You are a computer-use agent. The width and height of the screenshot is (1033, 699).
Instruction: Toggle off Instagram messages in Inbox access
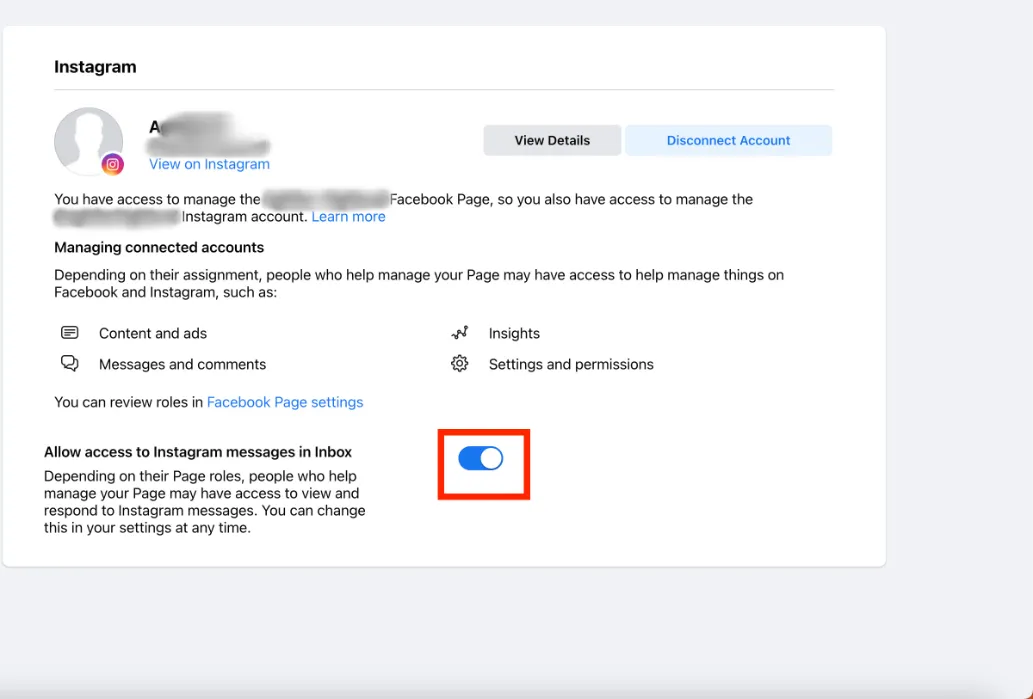tap(481, 458)
